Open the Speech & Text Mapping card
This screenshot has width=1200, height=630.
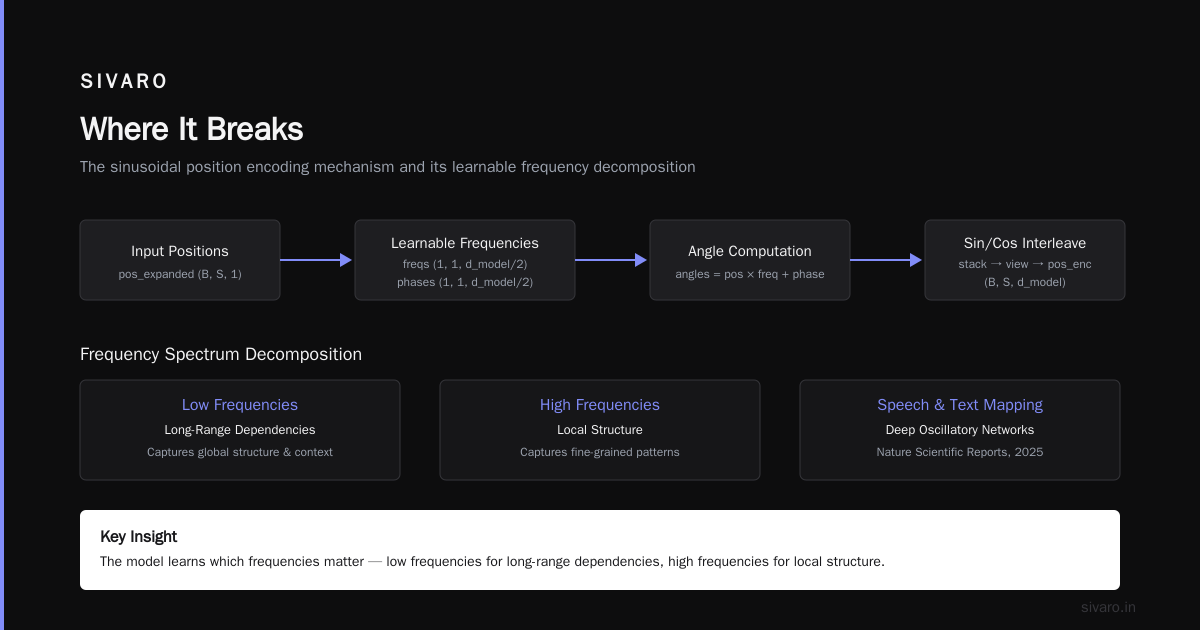[x=960, y=430]
